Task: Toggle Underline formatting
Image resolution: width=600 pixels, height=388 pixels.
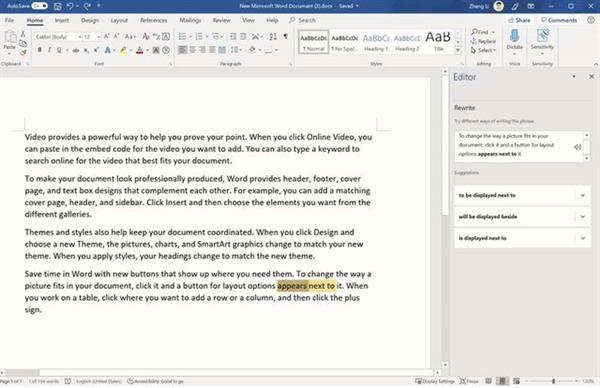Action: click(x=59, y=50)
